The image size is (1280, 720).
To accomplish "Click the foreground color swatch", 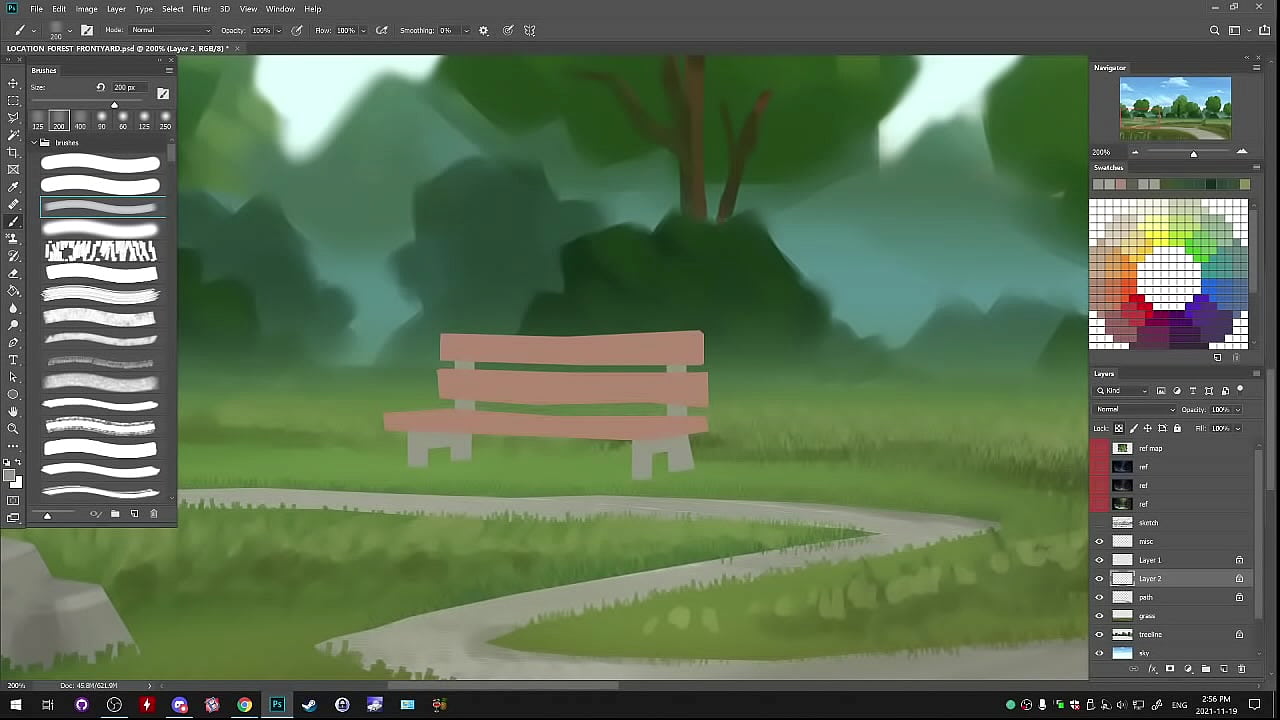I will [x=9, y=476].
